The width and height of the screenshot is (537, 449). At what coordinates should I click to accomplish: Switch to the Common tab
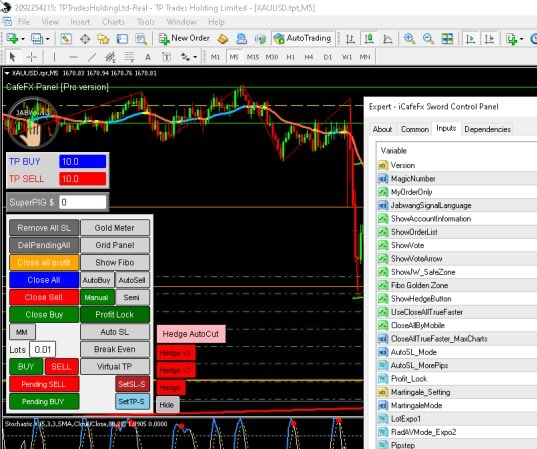tap(415, 129)
